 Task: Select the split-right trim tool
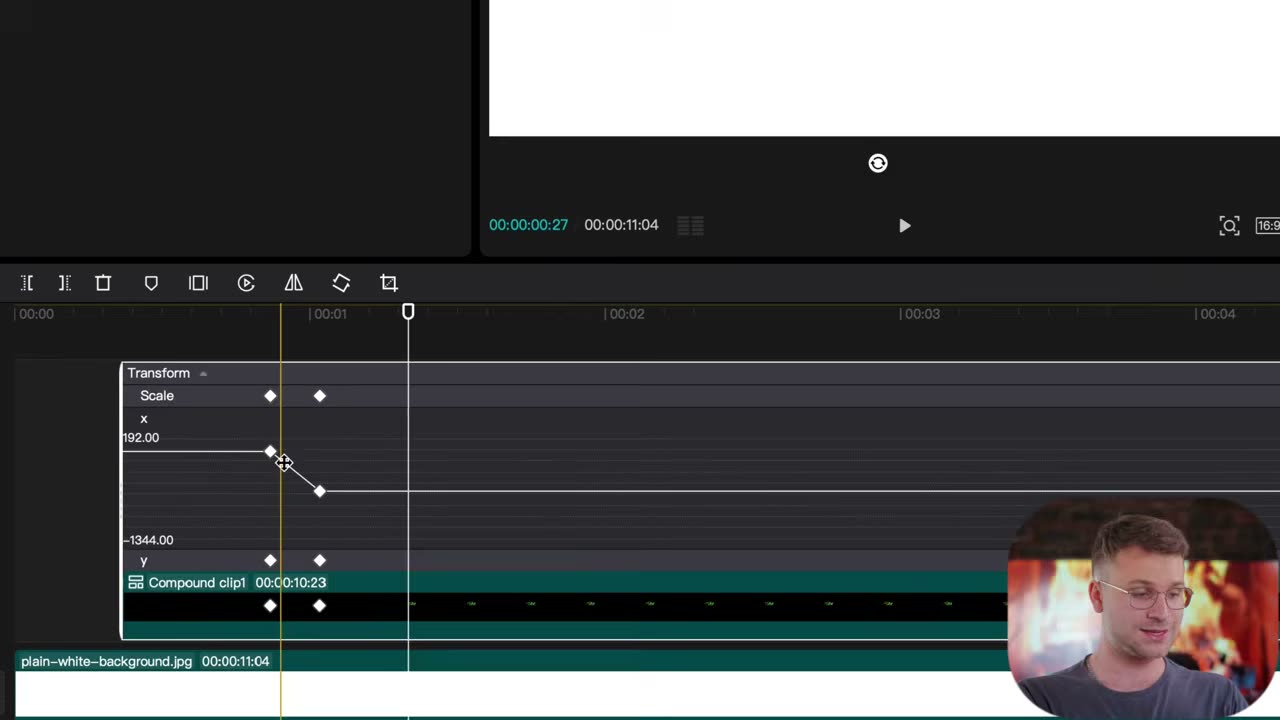65,283
